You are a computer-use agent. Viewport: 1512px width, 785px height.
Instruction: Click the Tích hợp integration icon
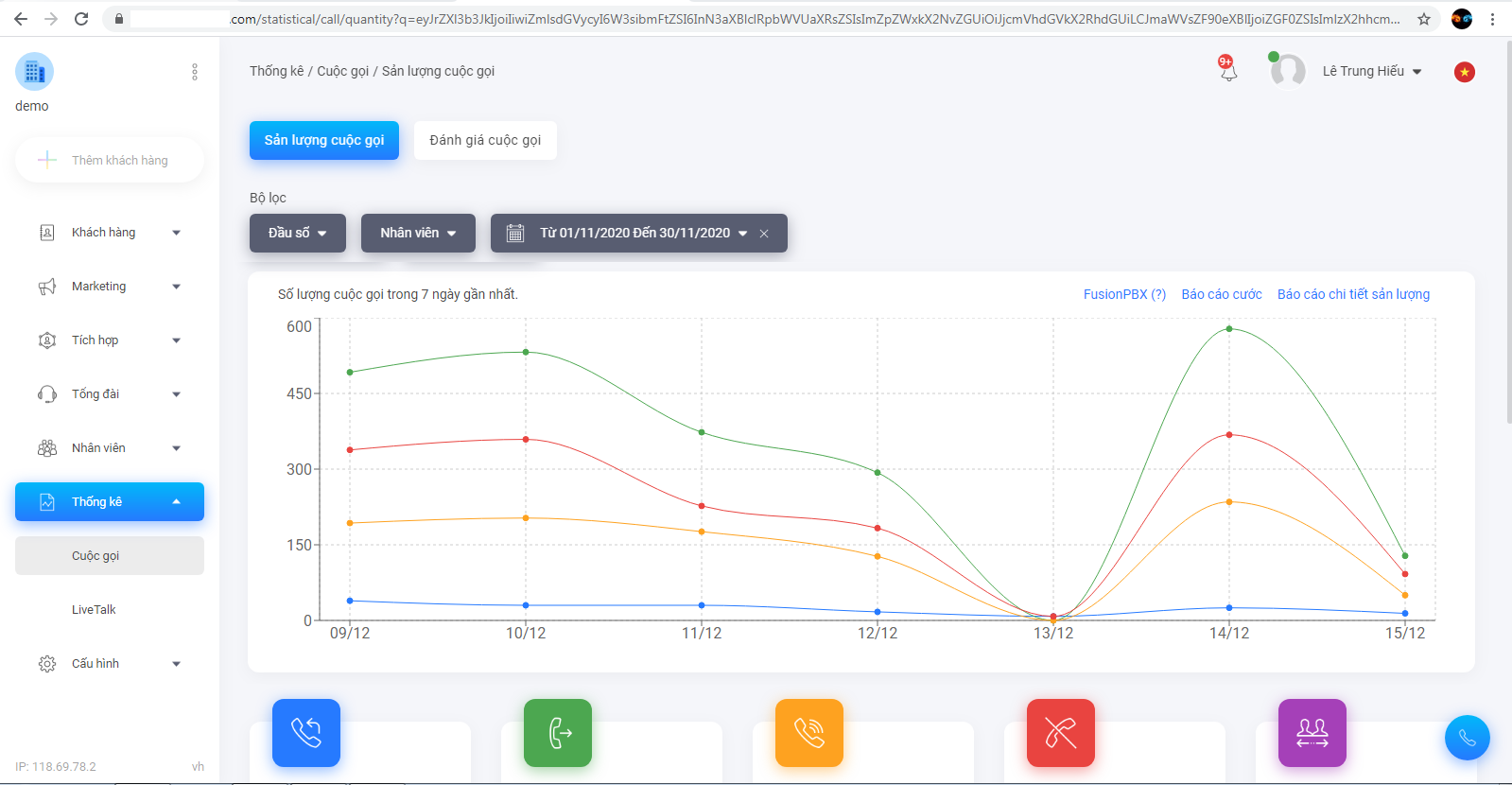coord(47,340)
